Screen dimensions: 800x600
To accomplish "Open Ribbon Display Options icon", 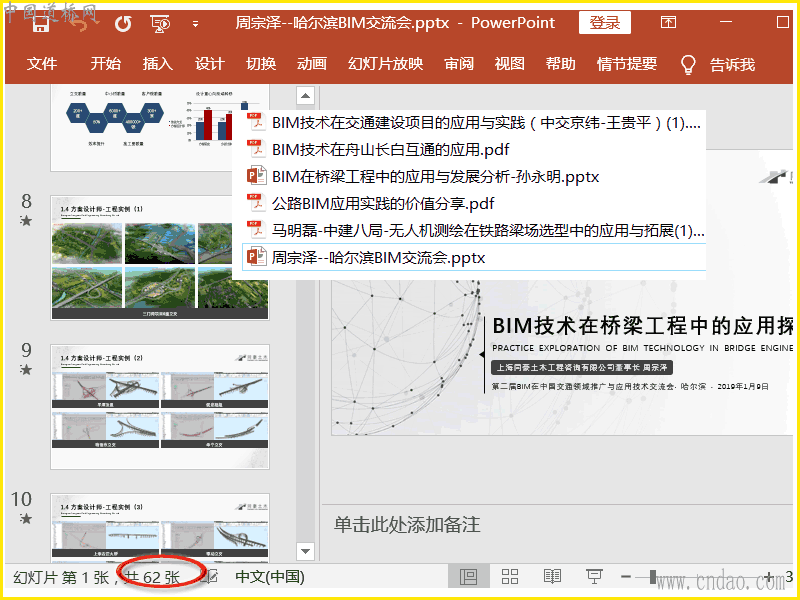I will pos(668,22).
